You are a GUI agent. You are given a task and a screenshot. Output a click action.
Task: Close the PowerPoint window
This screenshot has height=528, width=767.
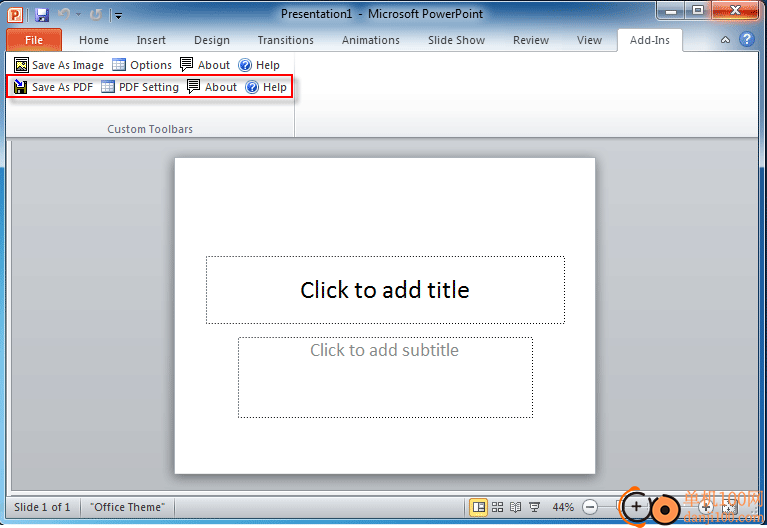(735, 11)
